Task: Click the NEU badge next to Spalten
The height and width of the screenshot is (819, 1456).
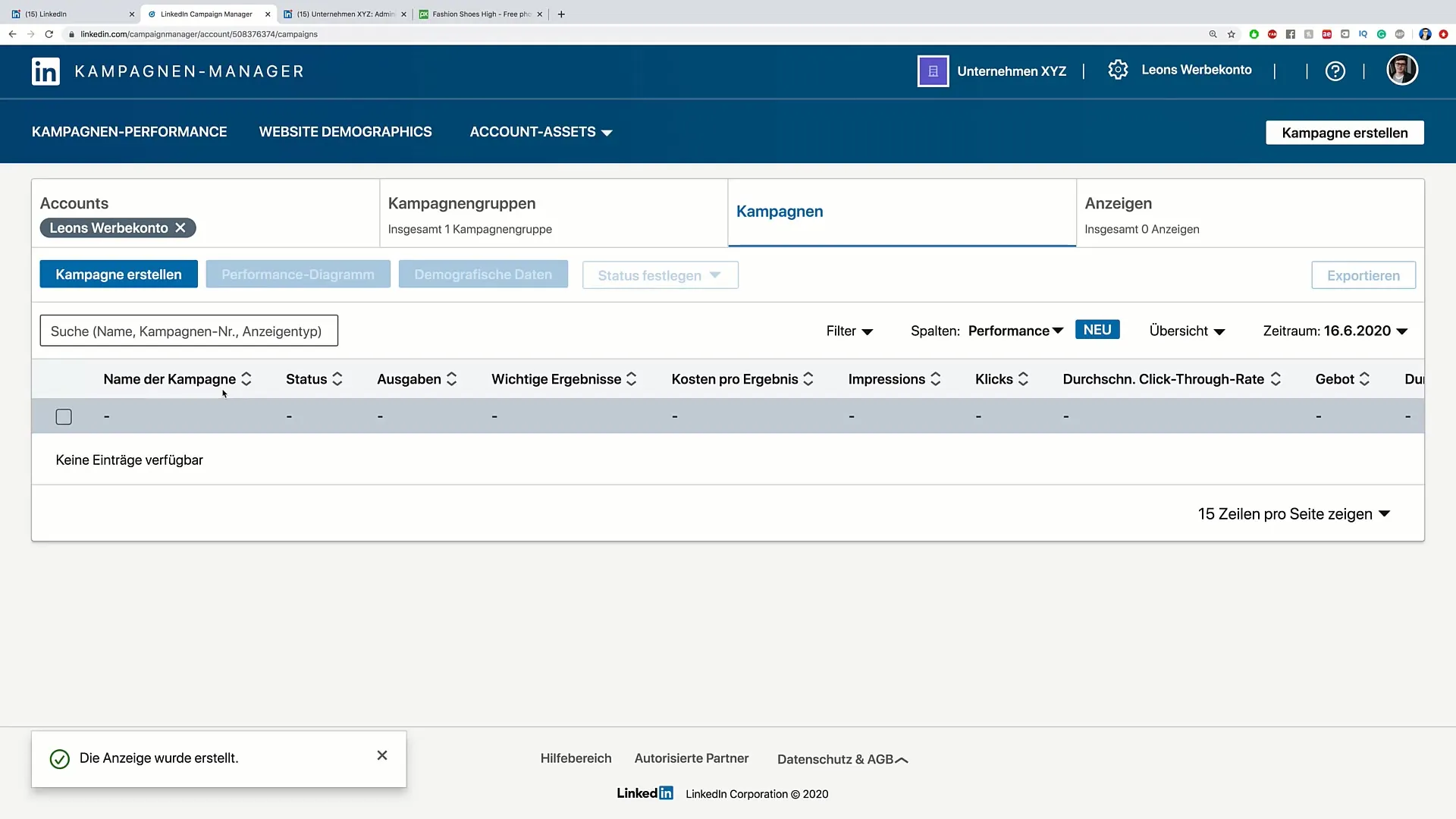Action: click(x=1097, y=330)
